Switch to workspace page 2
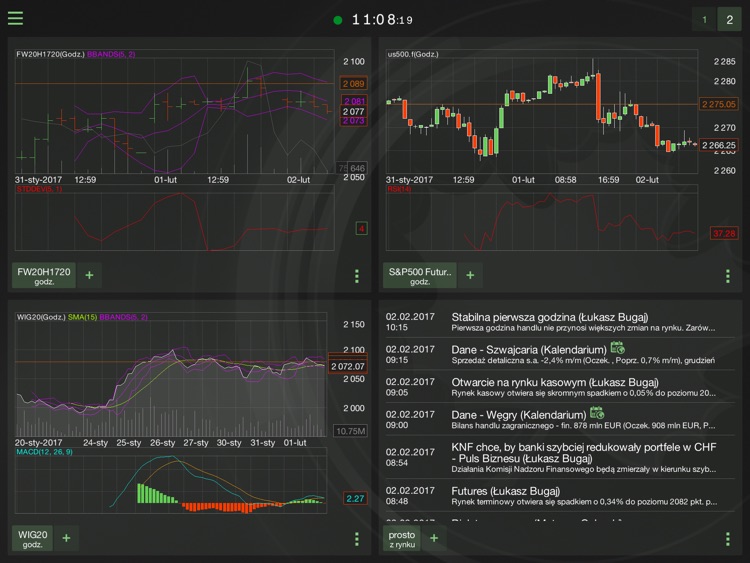 [729, 20]
